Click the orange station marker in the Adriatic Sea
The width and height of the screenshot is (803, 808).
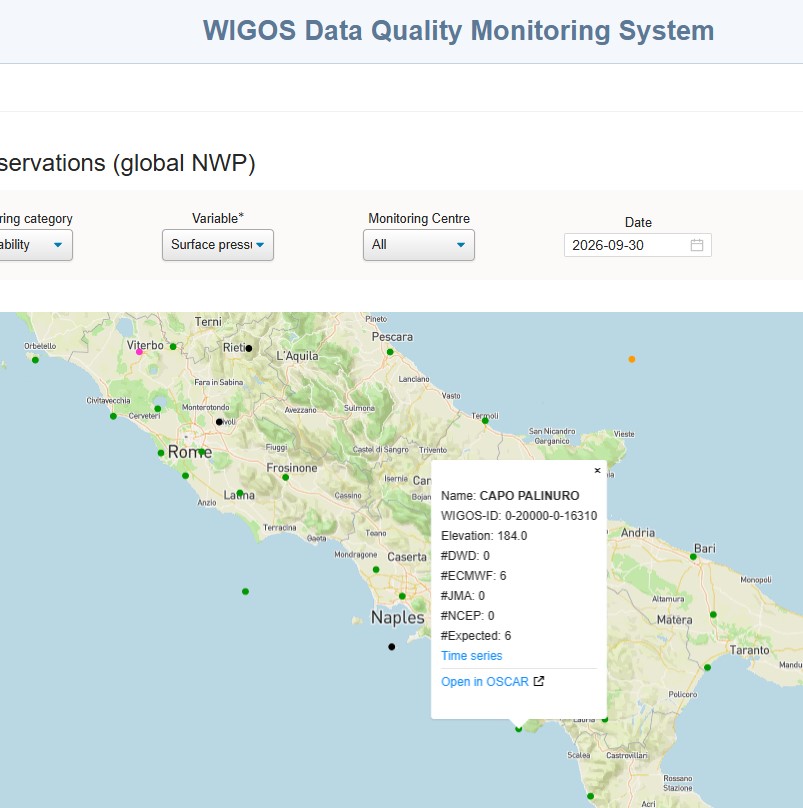click(x=632, y=359)
